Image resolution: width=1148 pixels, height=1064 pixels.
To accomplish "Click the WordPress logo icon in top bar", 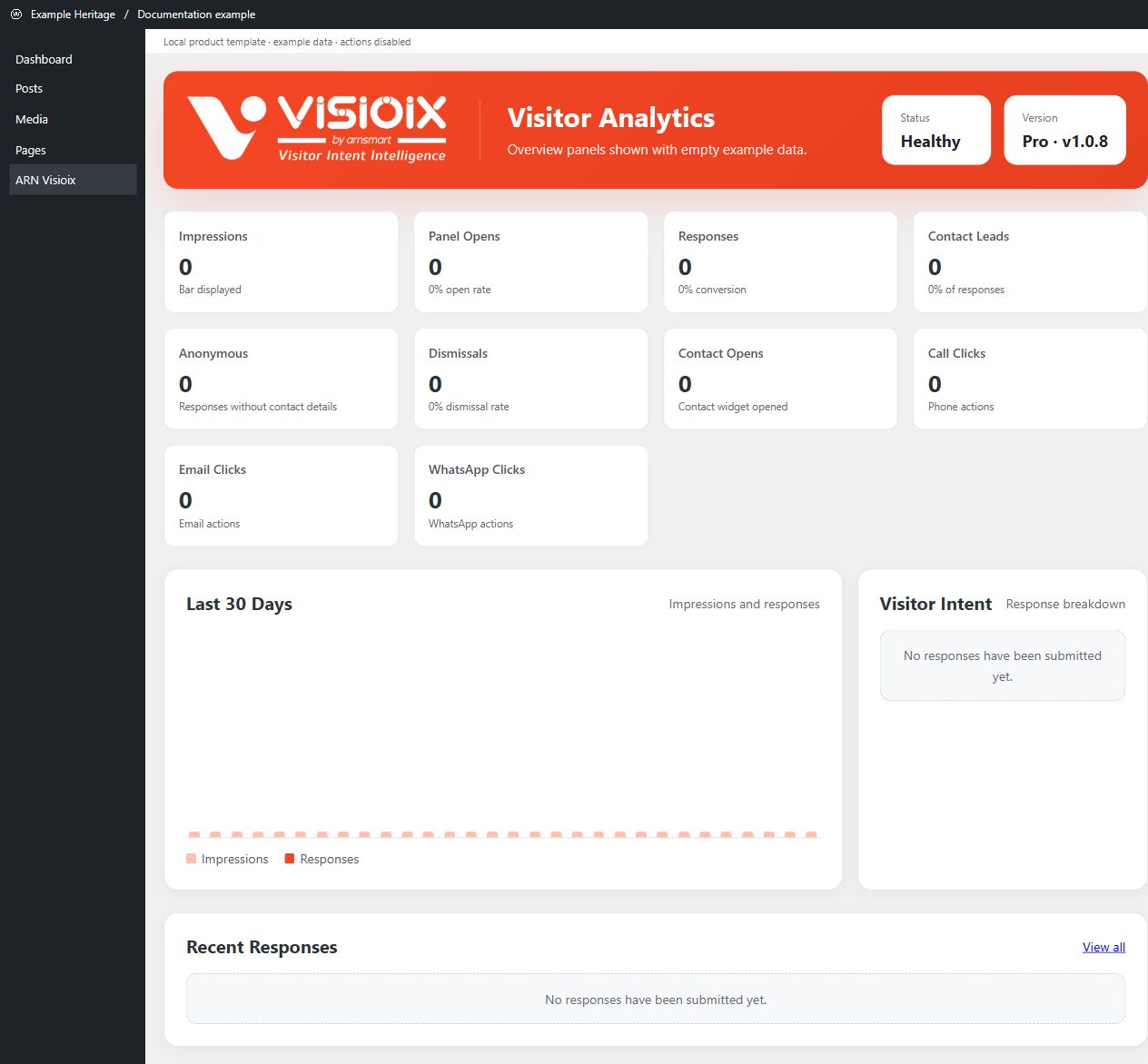I will coord(16,15).
